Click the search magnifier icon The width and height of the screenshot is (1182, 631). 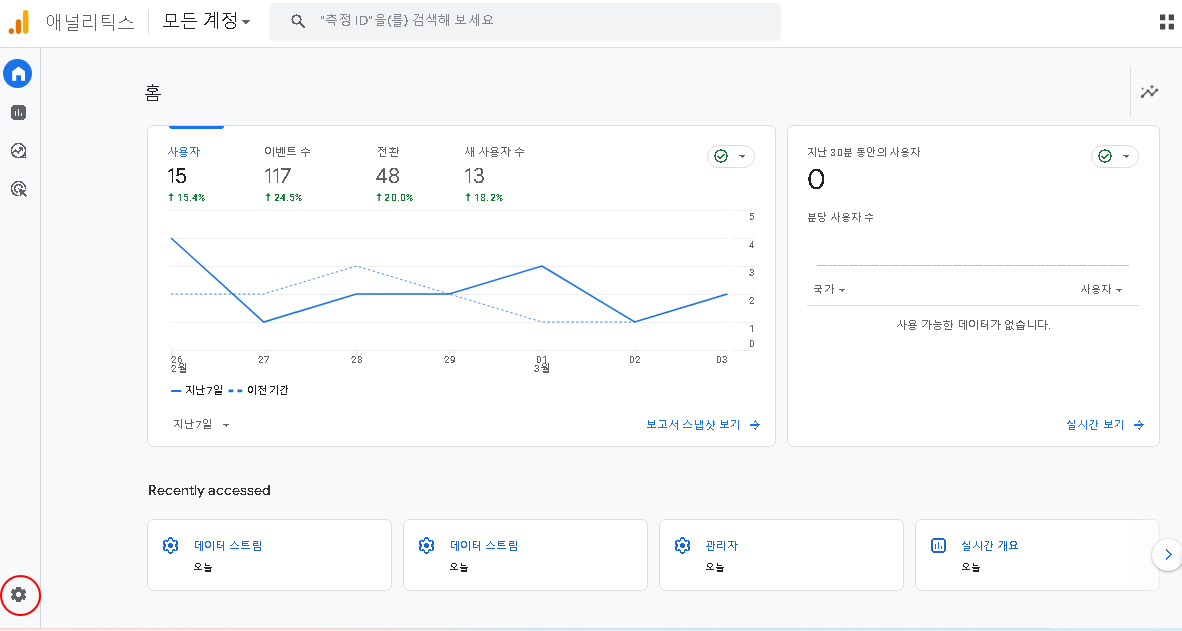coord(298,21)
